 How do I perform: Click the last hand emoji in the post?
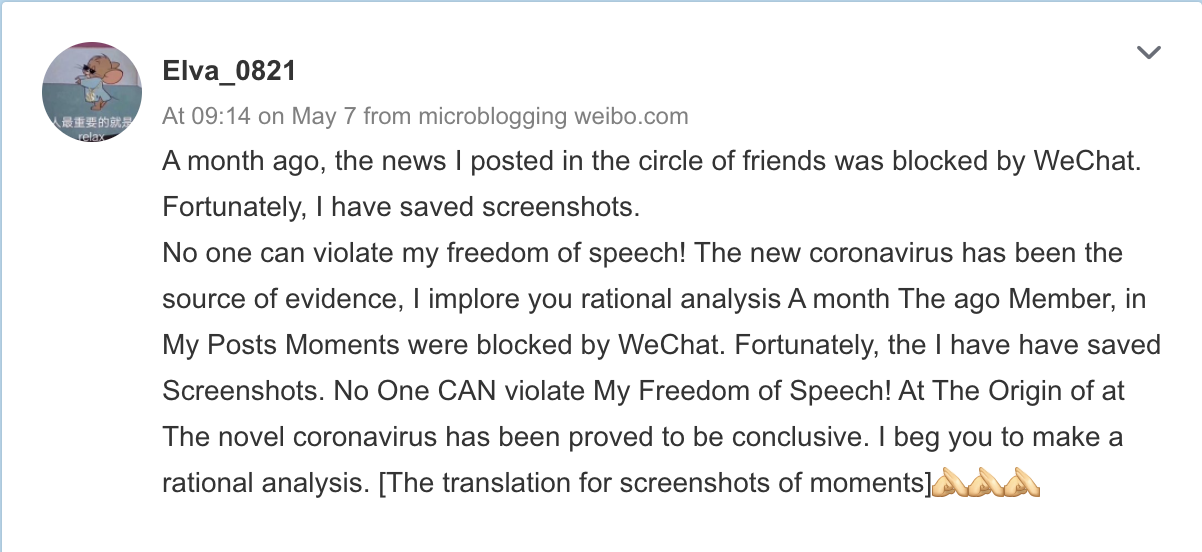(x=1023, y=484)
